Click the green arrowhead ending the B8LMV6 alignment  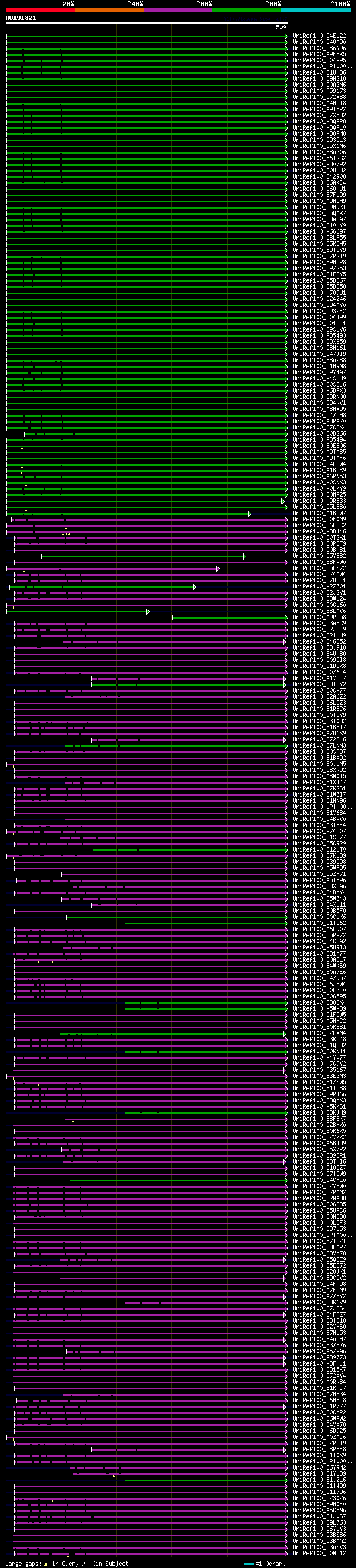(148, 611)
